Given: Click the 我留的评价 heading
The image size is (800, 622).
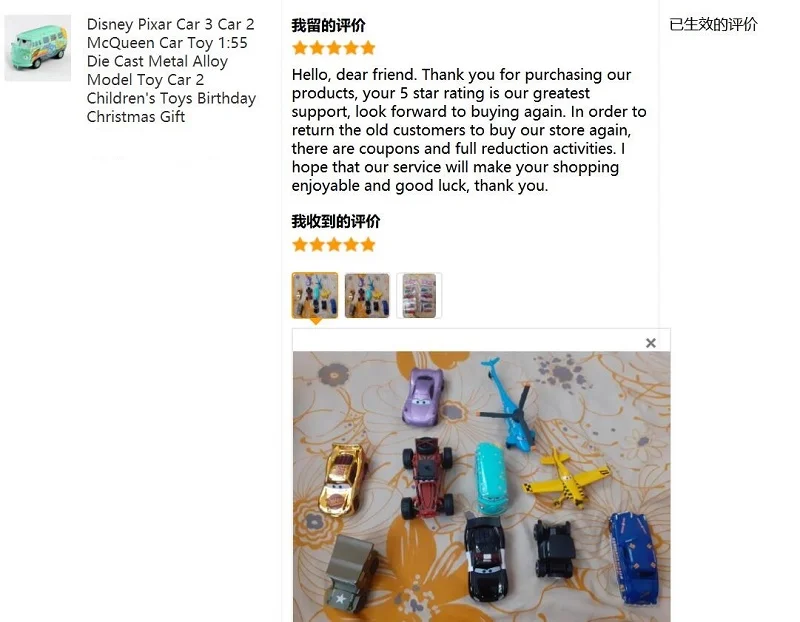Looking at the screenshot, I should pyautogui.click(x=328, y=26).
